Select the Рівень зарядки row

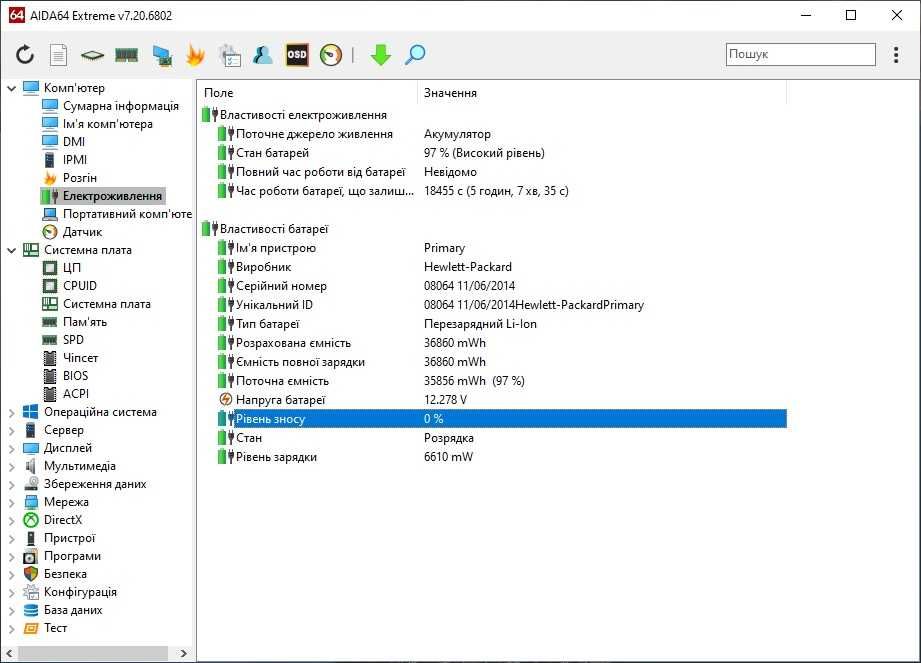(x=502, y=457)
